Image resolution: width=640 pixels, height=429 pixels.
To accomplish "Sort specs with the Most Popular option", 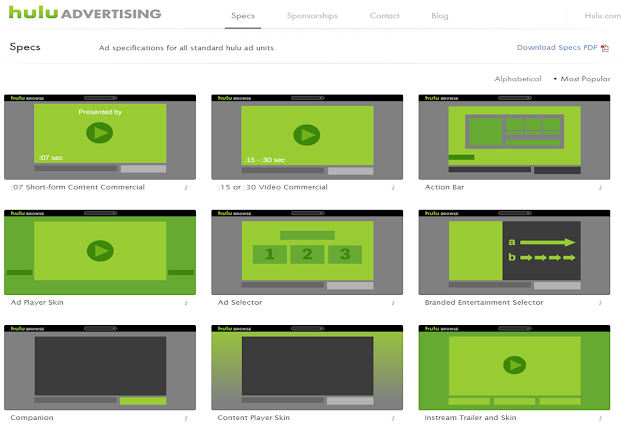I will (x=585, y=79).
